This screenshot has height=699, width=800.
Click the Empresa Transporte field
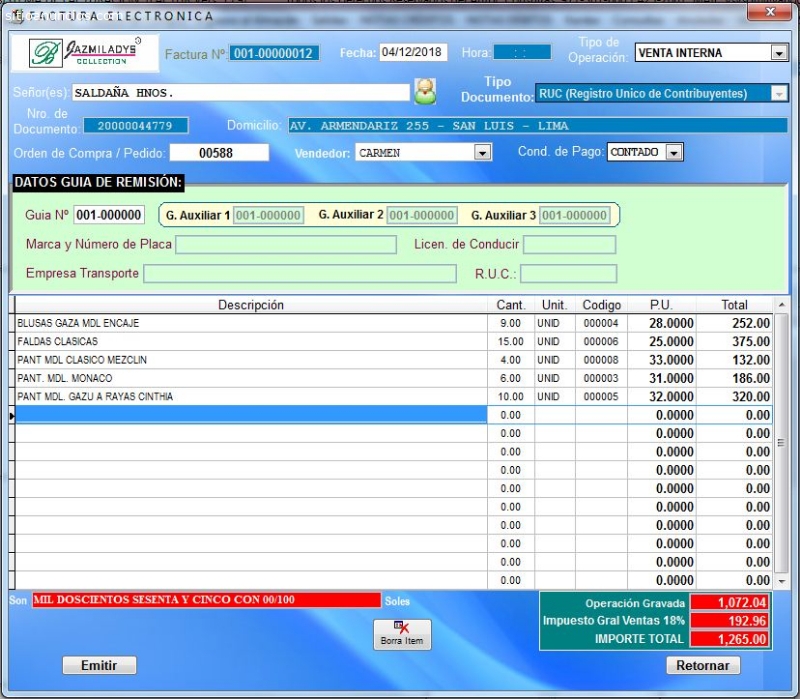click(x=300, y=273)
